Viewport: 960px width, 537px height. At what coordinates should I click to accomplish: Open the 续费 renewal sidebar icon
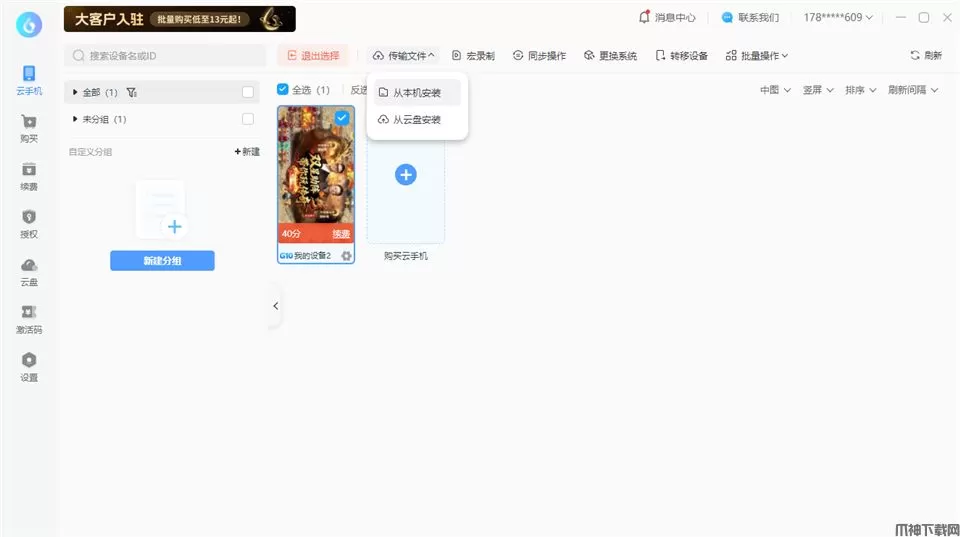tap(29, 176)
